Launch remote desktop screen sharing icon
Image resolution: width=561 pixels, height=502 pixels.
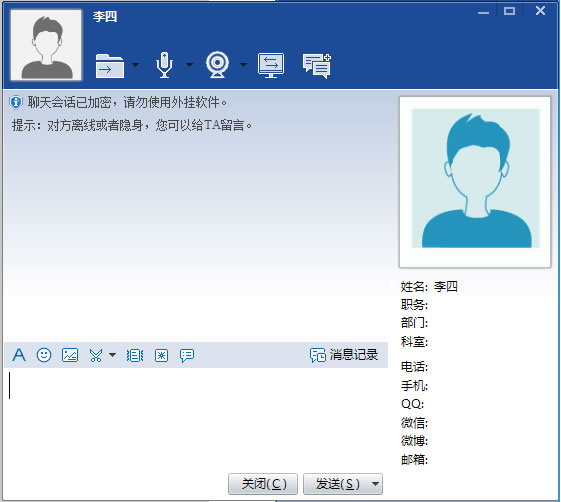click(x=271, y=65)
